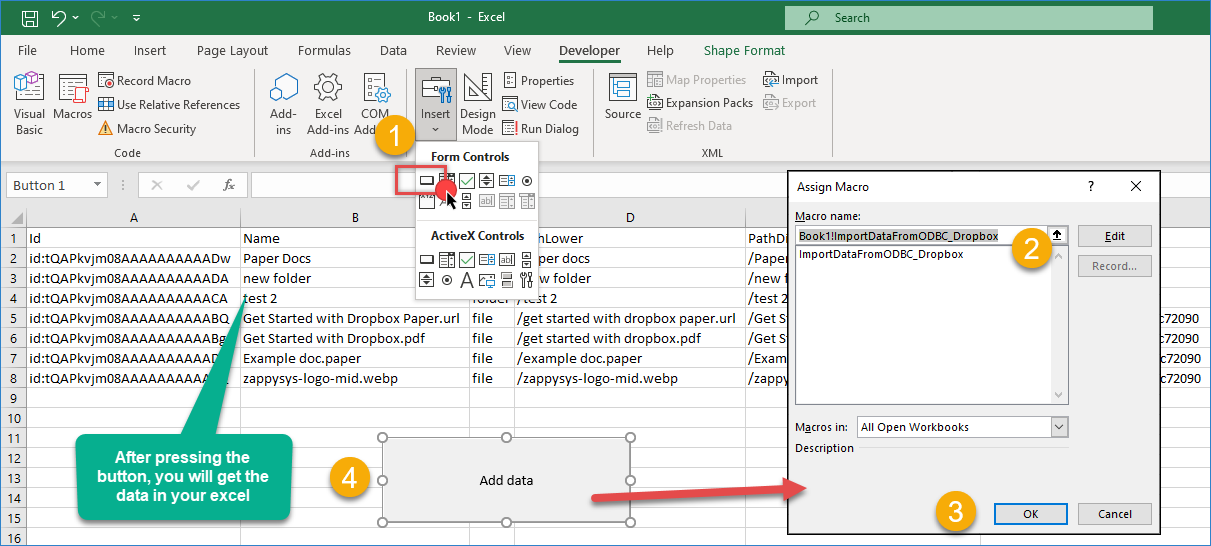Click View Code

click(x=540, y=105)
